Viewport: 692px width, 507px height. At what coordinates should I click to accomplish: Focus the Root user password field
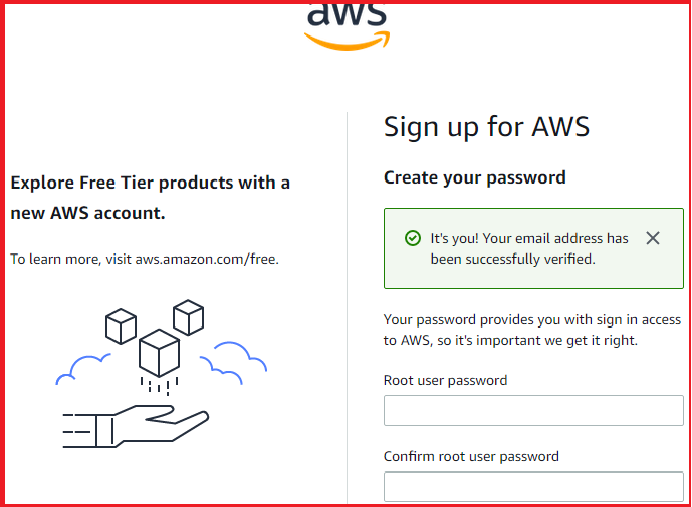click(x=533, y=410)
